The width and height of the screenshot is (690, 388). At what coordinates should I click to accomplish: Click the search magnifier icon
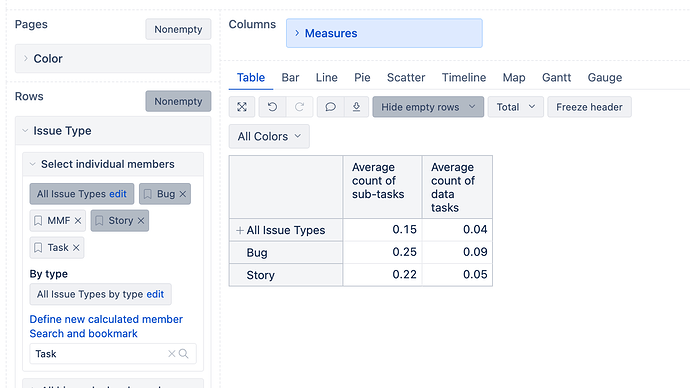[184, 354]
